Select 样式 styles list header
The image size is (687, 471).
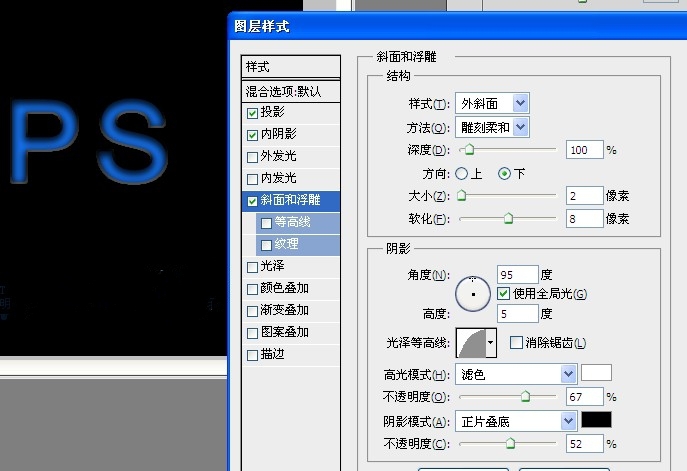290,67
